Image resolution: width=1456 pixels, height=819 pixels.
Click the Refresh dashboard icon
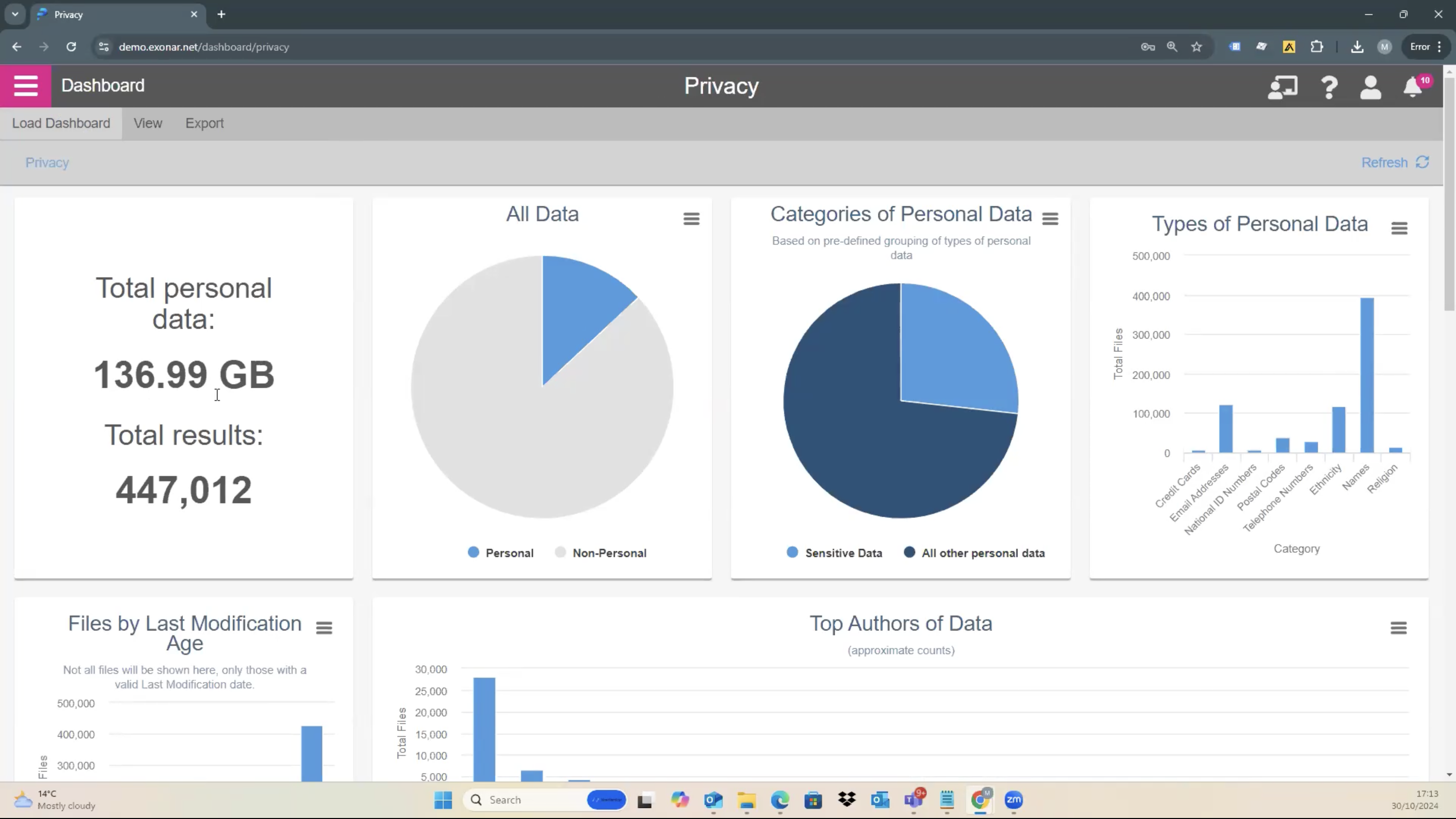coord(1422,163)
